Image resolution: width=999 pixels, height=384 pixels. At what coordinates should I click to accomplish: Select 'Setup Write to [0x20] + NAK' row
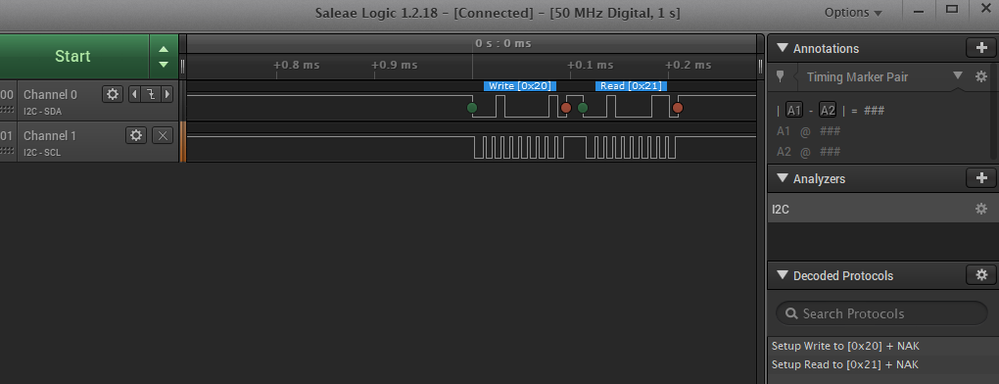[882, 346]
